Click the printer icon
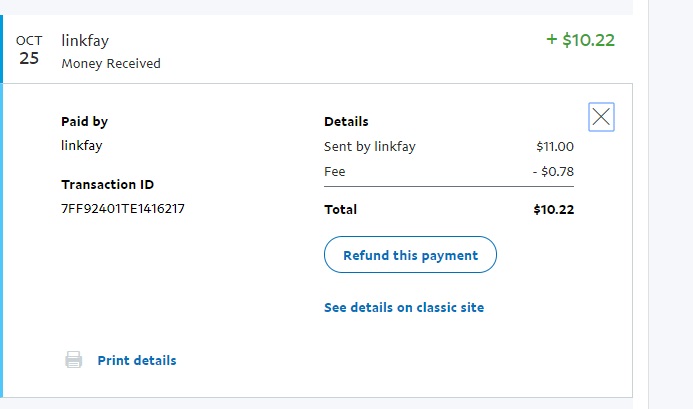Viewport: 693px width, 409px height. 73,360
